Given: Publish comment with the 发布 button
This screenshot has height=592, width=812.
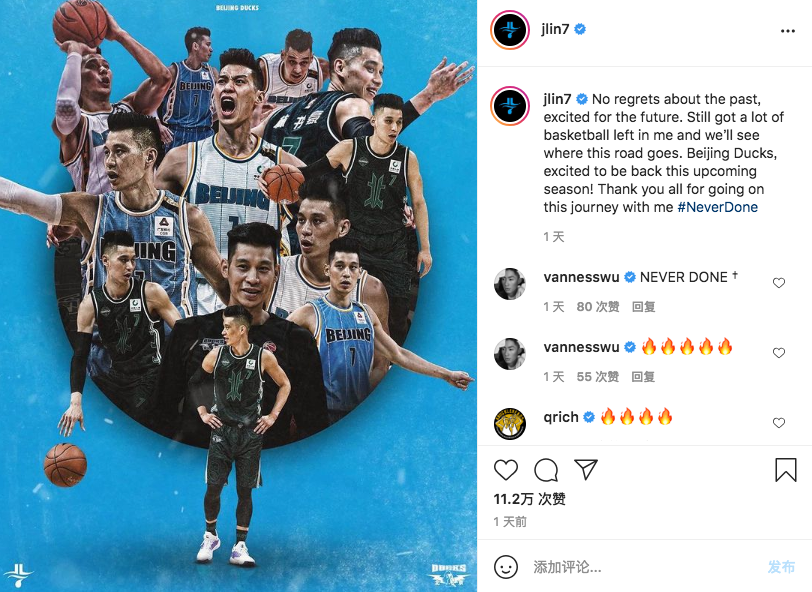Looking at the screenshot, I should [781, 567].
